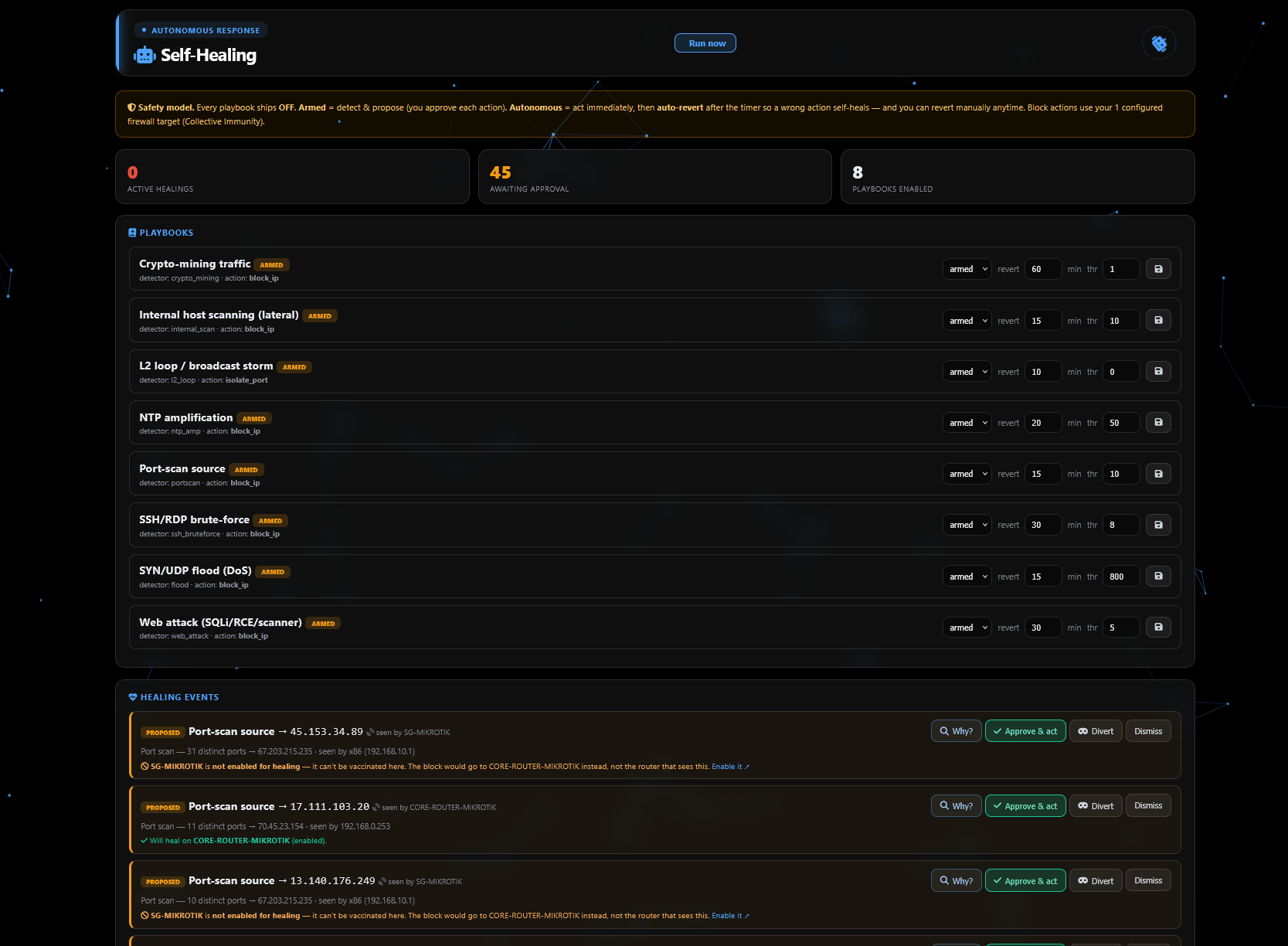
Task: Click 'Will heal on CORE-ROUTER-MIKROTIK (enabled)' text
Action: (x=233, y=841)
